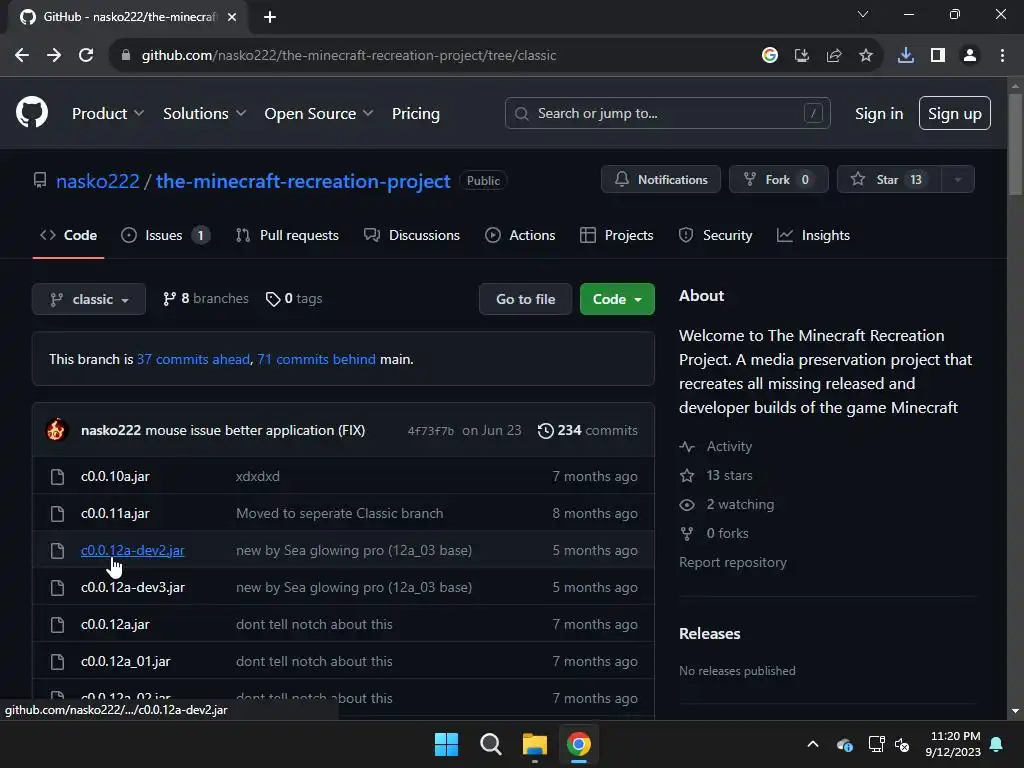
Task: Open the classic branch selector dropdown
Action: 89,299
